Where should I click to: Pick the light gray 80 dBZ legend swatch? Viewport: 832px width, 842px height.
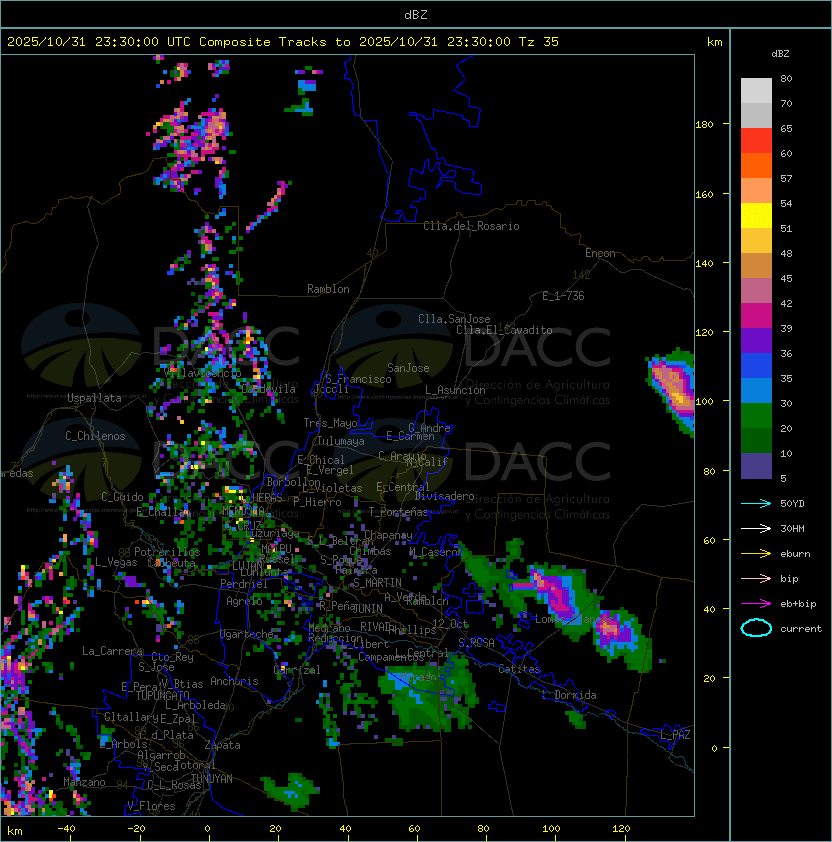(756, 91)
